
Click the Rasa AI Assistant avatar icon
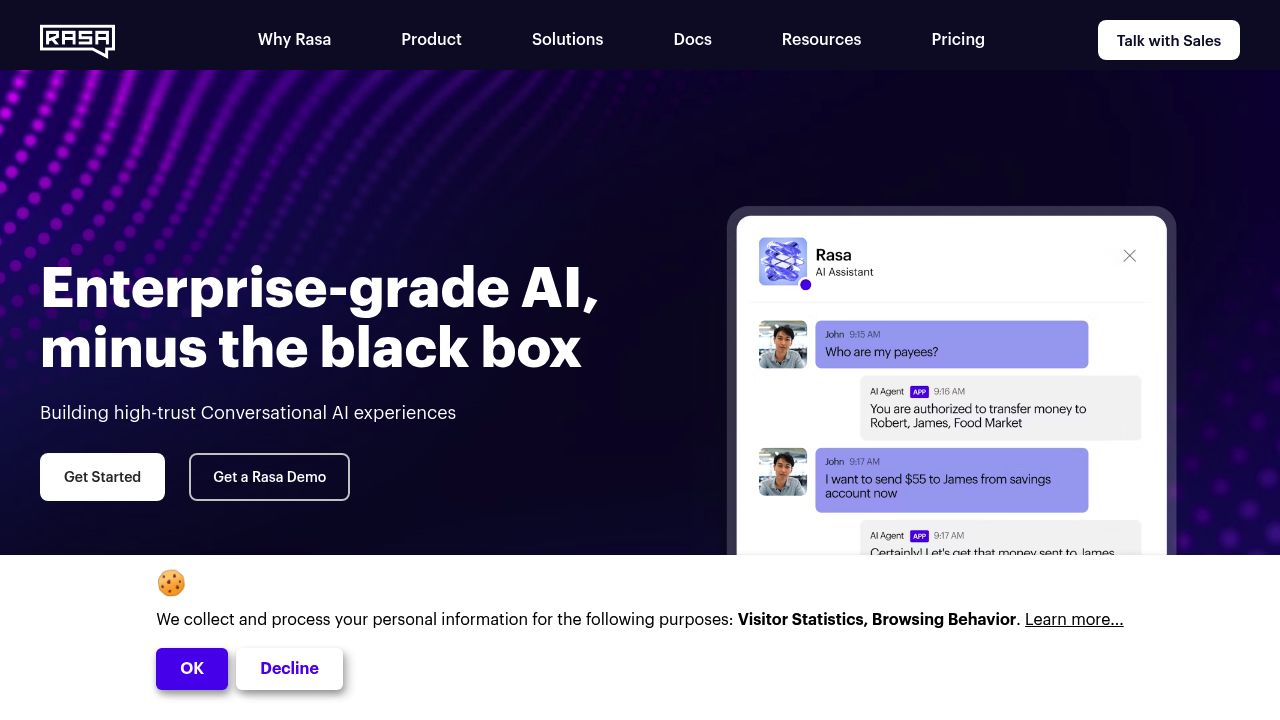pos(782,261)
